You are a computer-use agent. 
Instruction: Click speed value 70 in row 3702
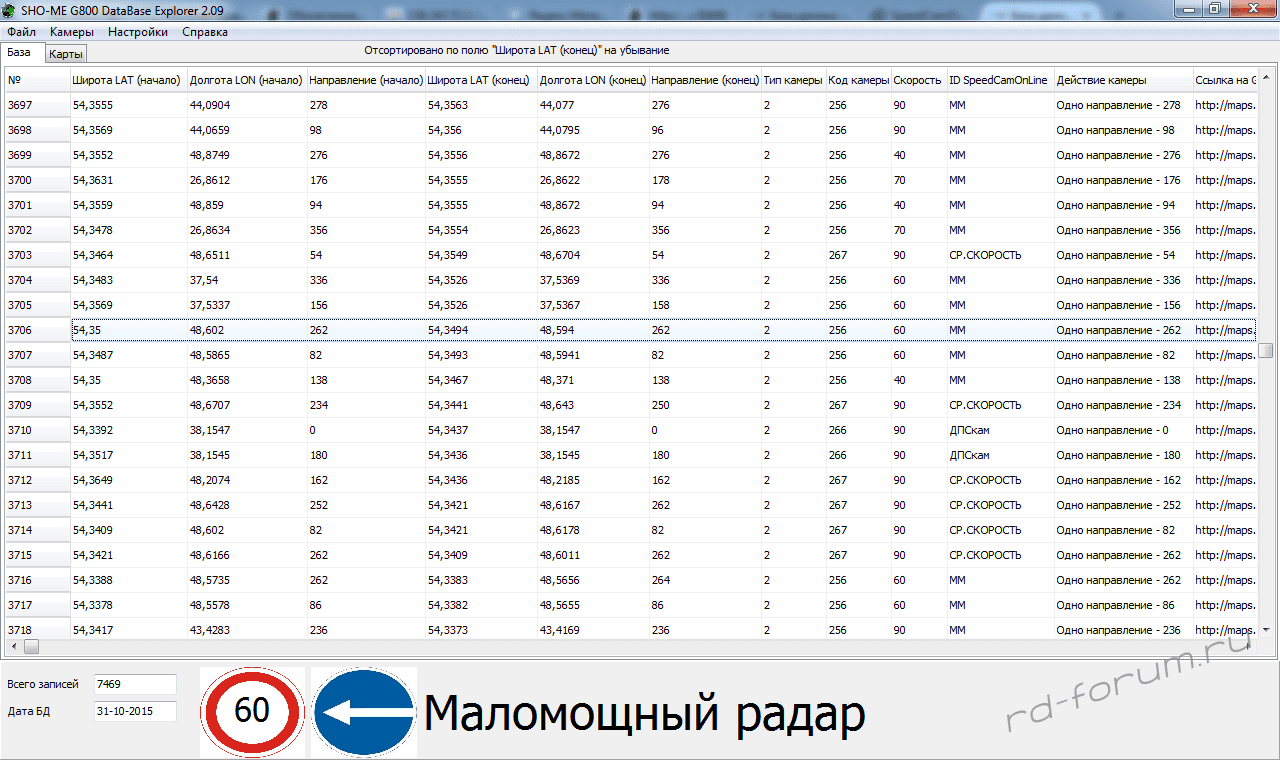click(919, 230)
